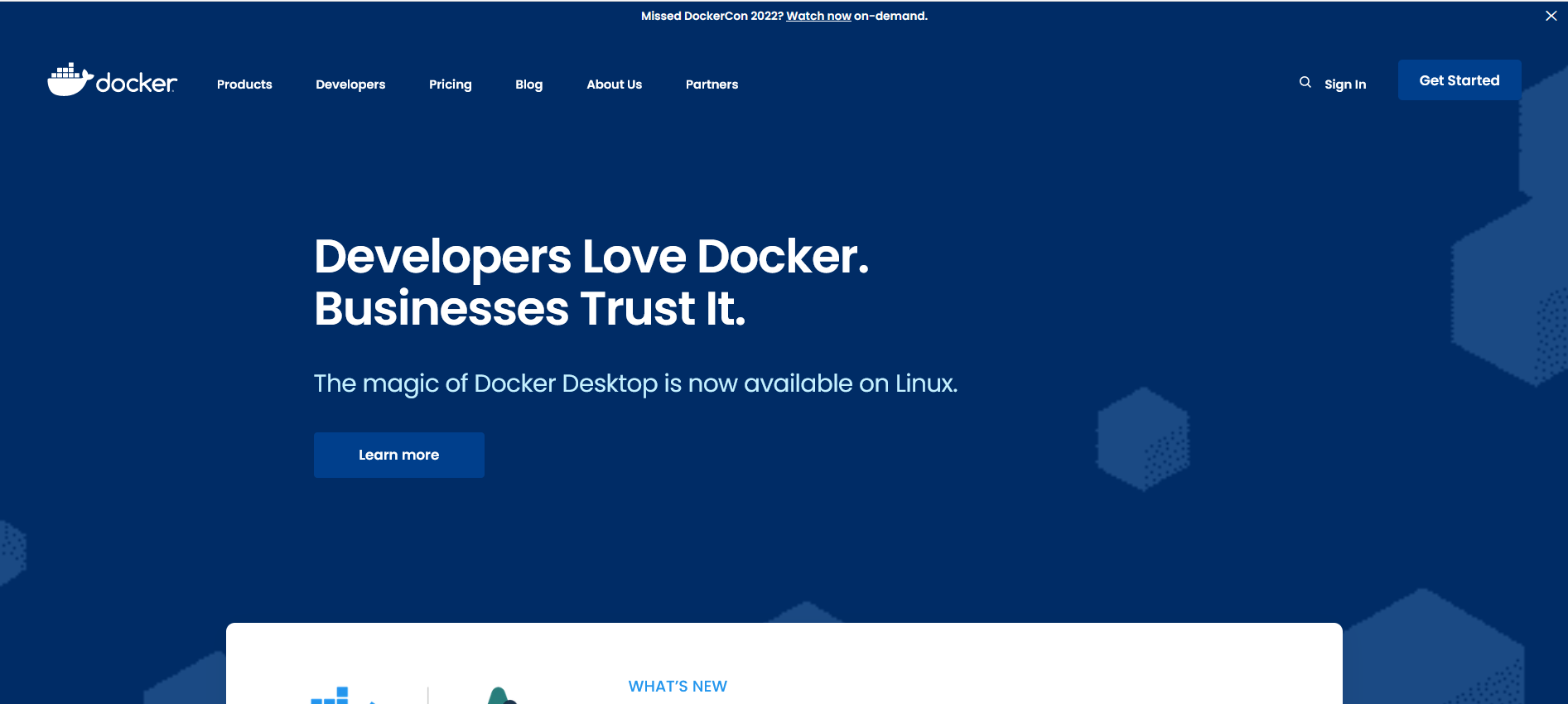The width and height of the screenshot is (1568, 704).
Task: Click the WHAT'S NEW heading
Action: 678,687
